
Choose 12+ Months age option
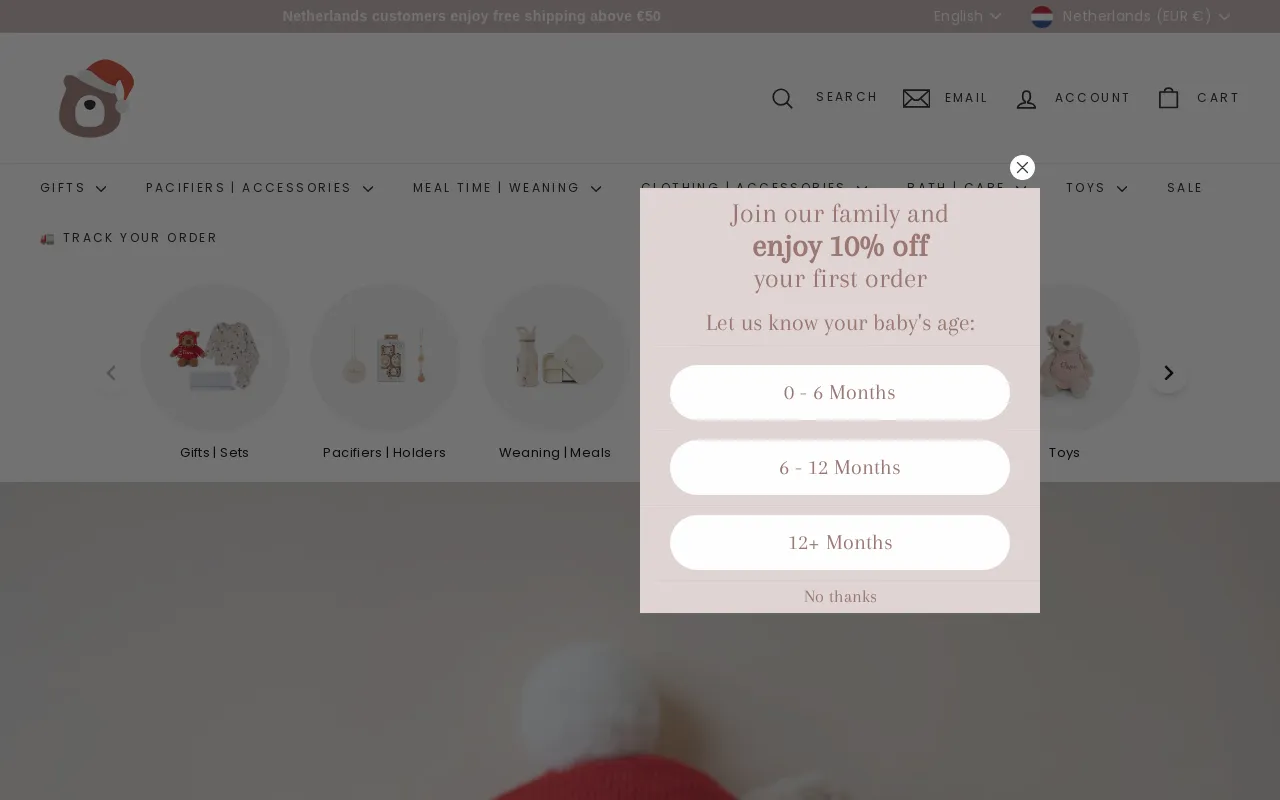point(840,542)
